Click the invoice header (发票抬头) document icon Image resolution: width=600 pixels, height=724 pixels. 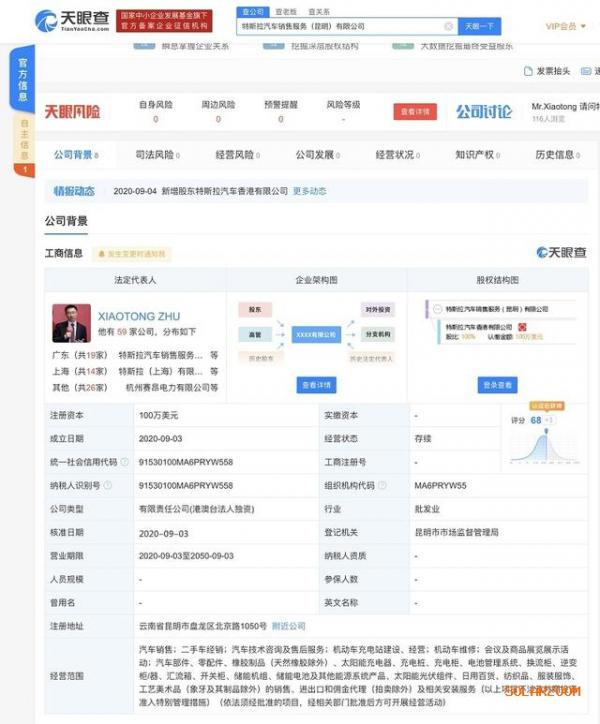click(x=528, y=71)
